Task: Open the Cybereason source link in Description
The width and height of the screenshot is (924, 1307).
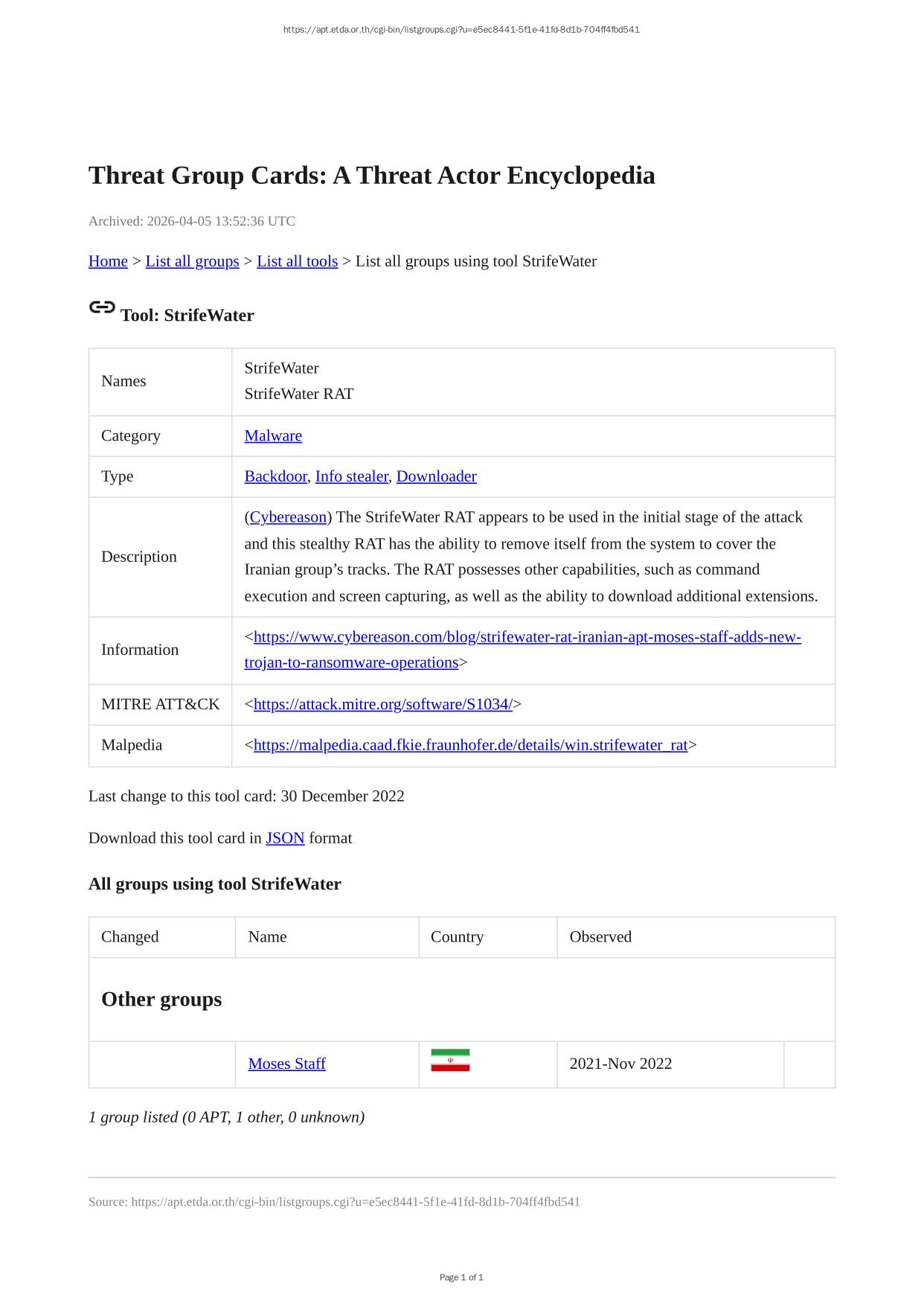Action: point(288,517)
